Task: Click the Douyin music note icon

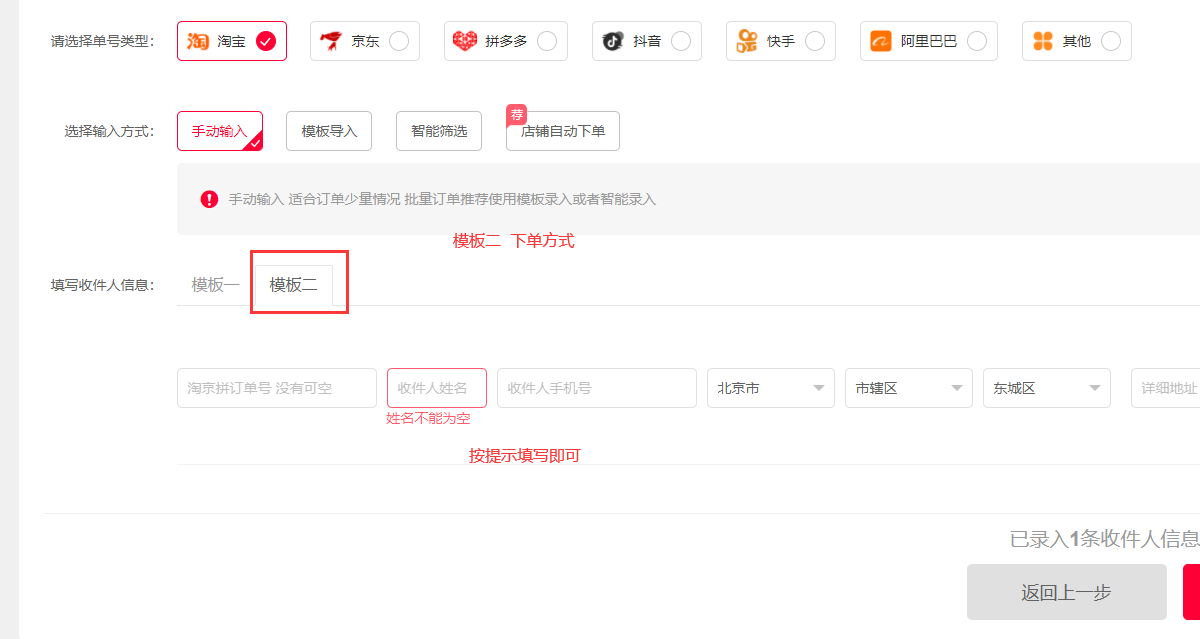Action: tap(613, 41)
